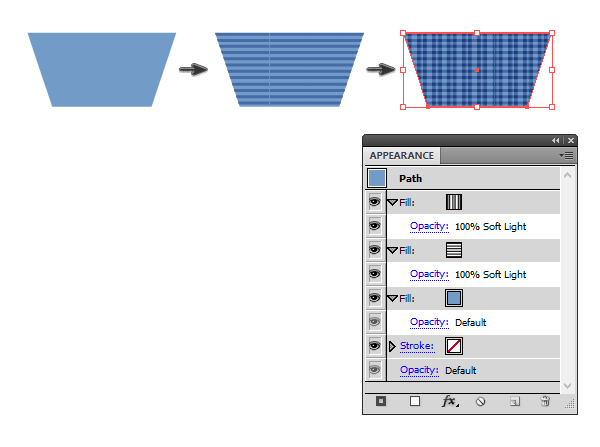Expand the Stroke attribute triangle
Image resolution: width=600 pixels, height=447 pixels.
click(392, 346)
